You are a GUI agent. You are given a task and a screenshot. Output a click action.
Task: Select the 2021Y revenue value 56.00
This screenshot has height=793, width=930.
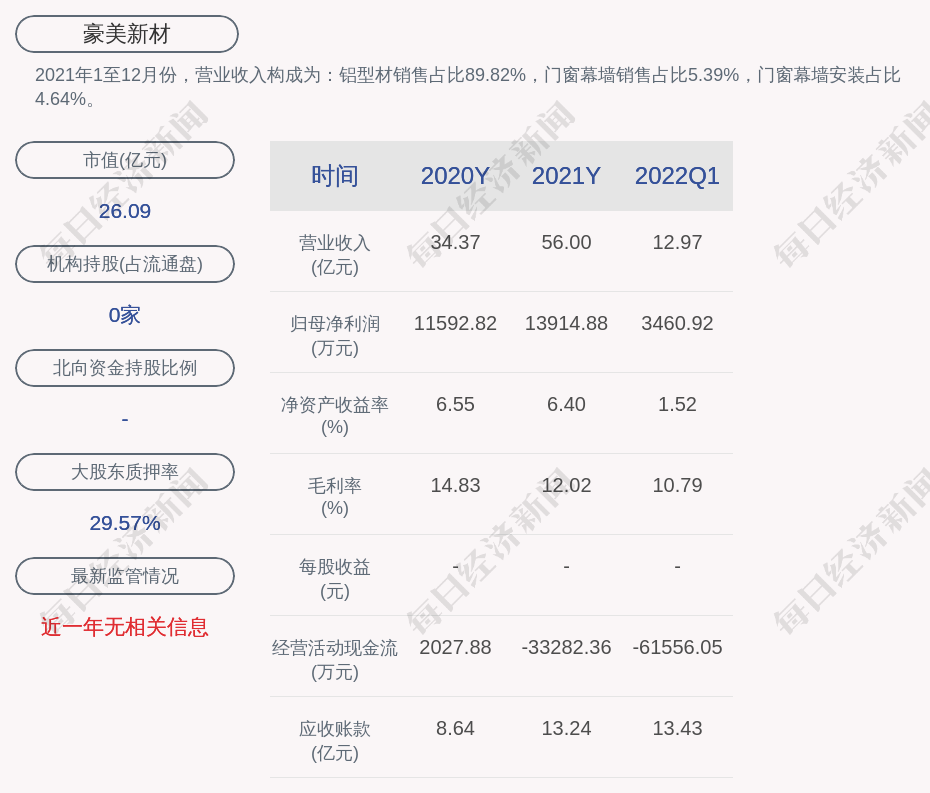566,242
